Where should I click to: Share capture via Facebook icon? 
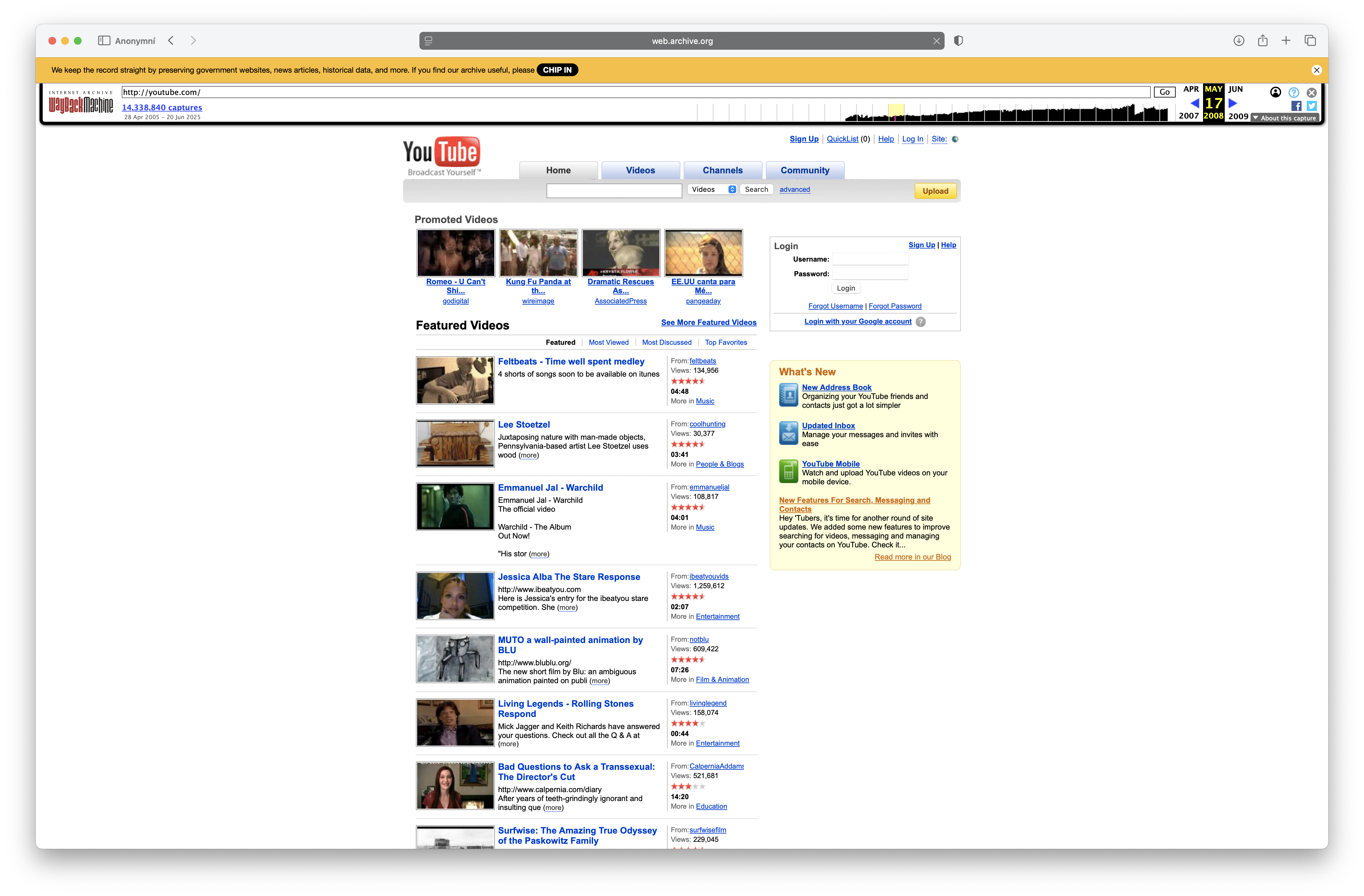1296,106
